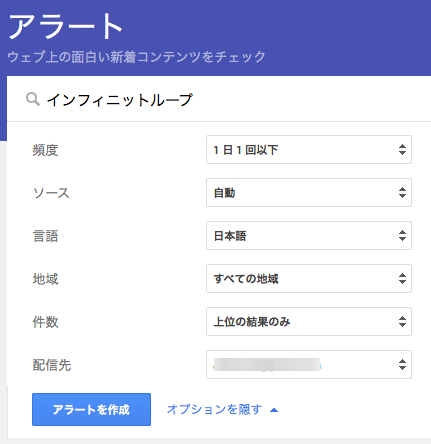Open the 言語 dropdown set to 日本語
The width and height of the screenshot is (431, 444).
coord(309,235)
